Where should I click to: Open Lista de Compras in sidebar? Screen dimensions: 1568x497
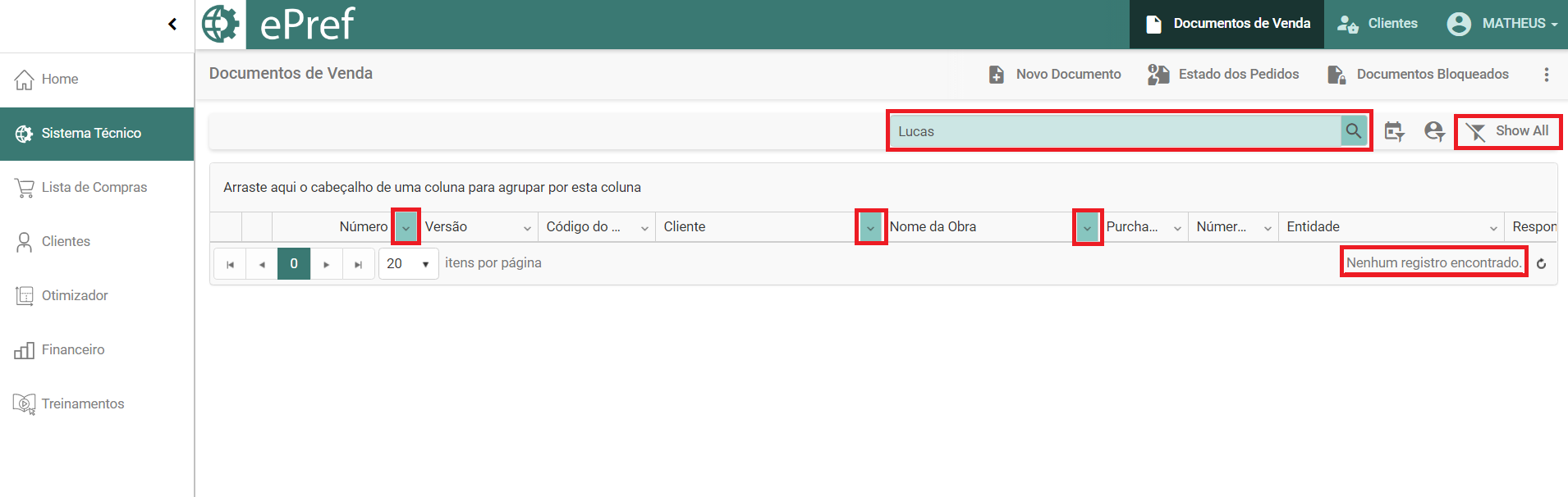(x=94, y=187)
